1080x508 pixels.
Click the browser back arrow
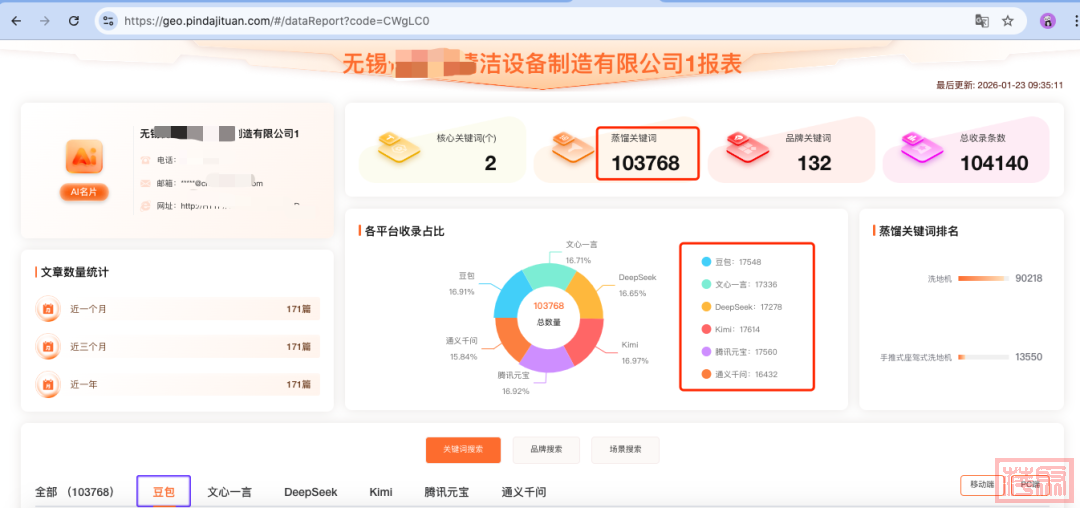pos(16,20)
